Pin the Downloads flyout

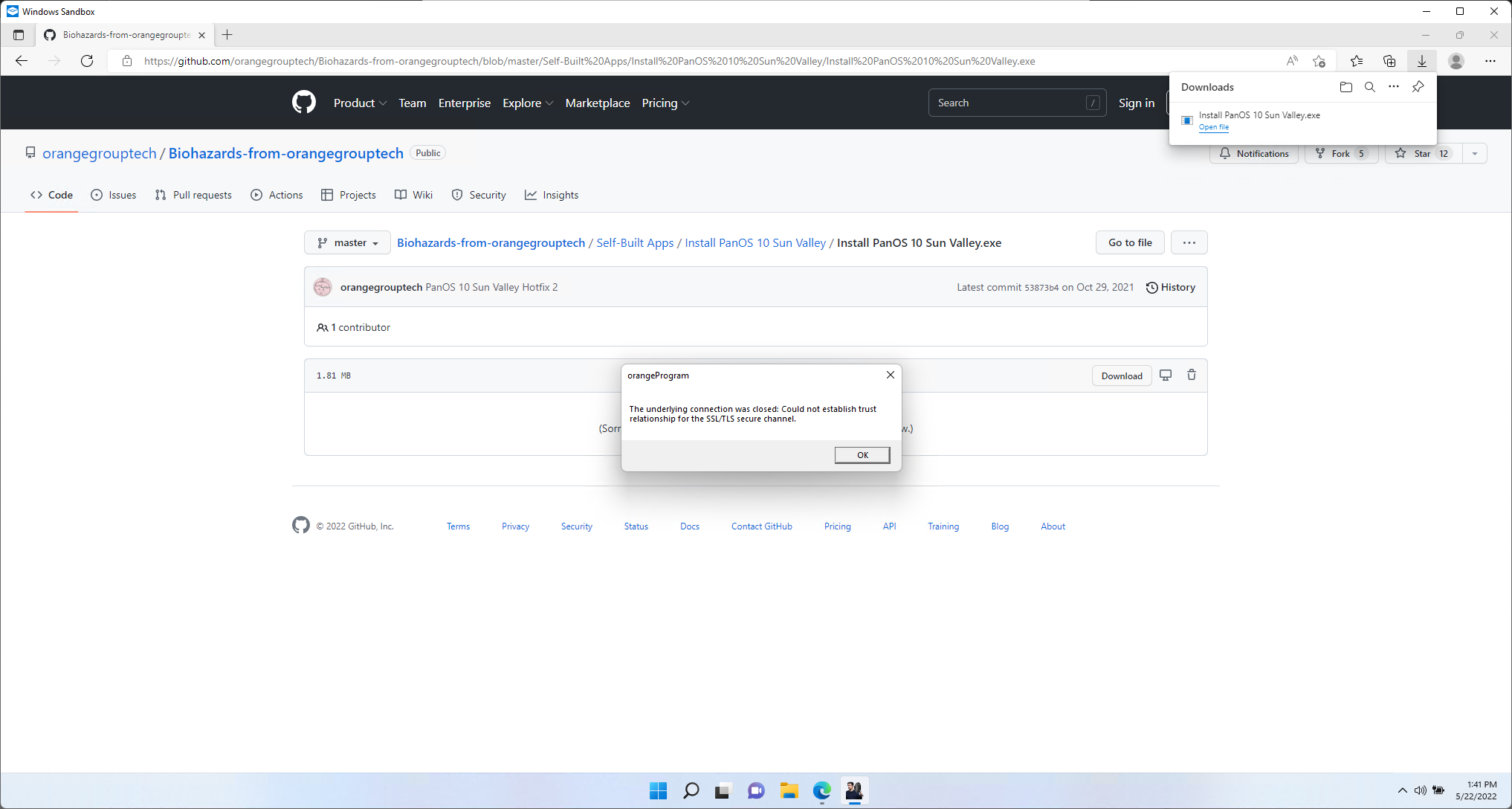(x=1418, y=87)
